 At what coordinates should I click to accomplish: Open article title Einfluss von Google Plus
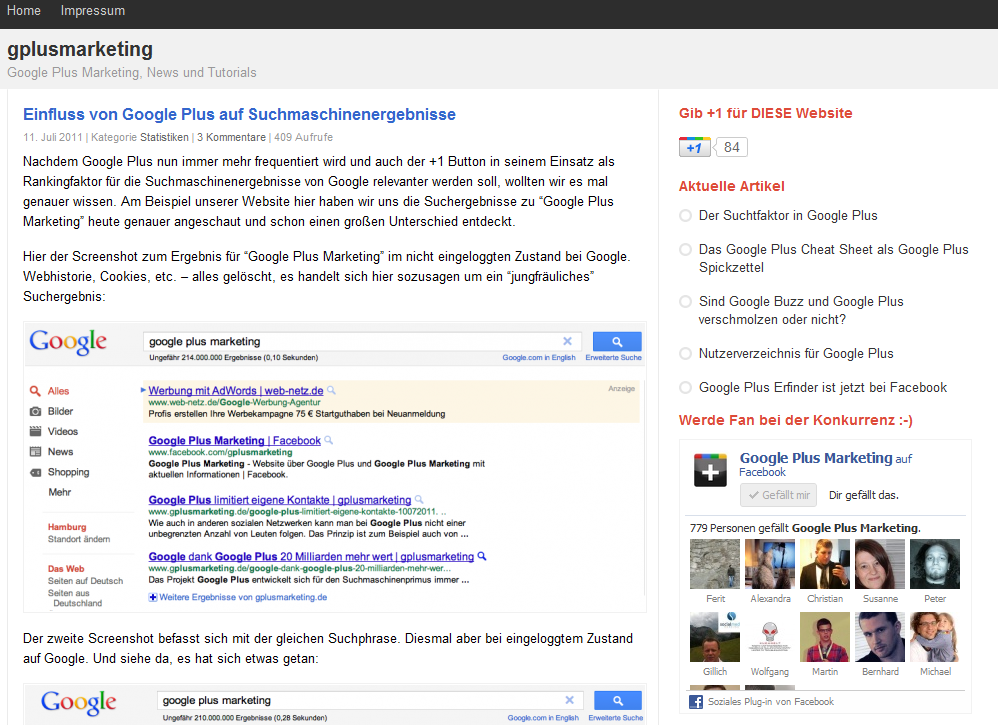coord(239,114)
